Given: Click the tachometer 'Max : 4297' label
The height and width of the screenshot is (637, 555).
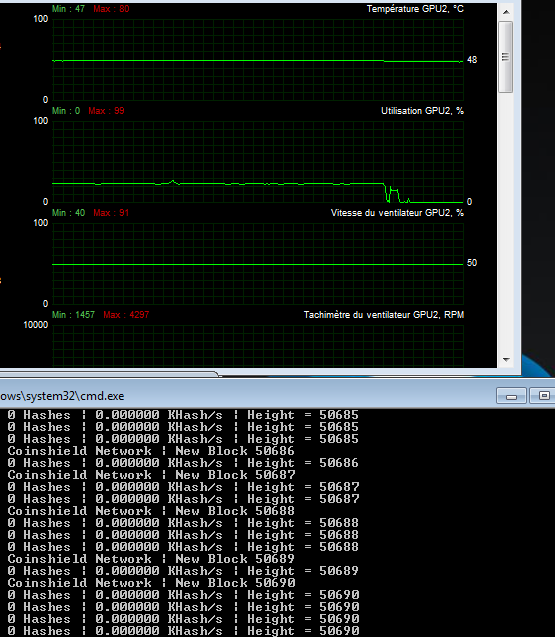Looking at the screenshot, I should [x=126, y=315].
